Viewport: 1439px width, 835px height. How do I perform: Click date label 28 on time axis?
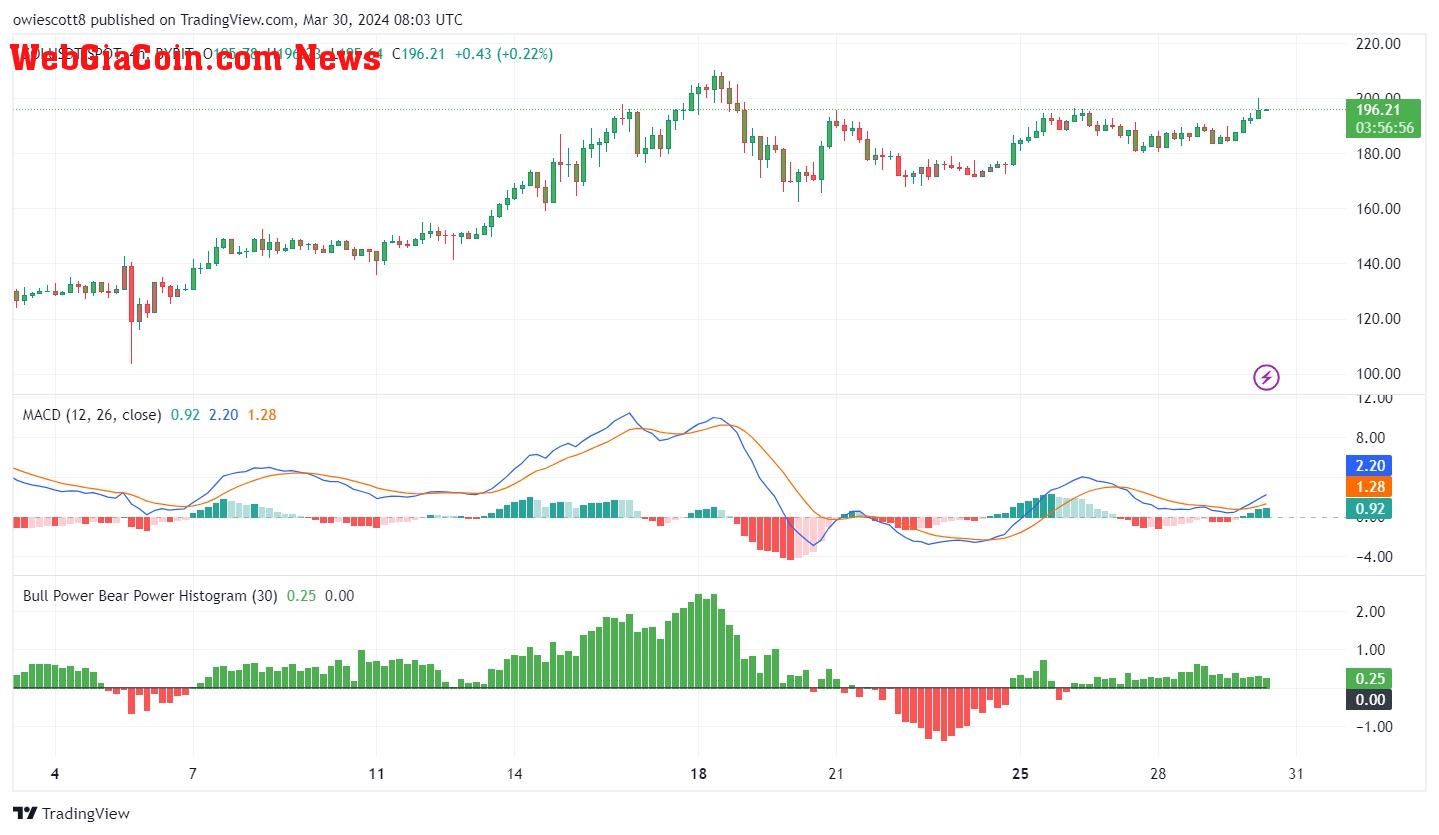pyautogui.click(x=1158, y=774)
